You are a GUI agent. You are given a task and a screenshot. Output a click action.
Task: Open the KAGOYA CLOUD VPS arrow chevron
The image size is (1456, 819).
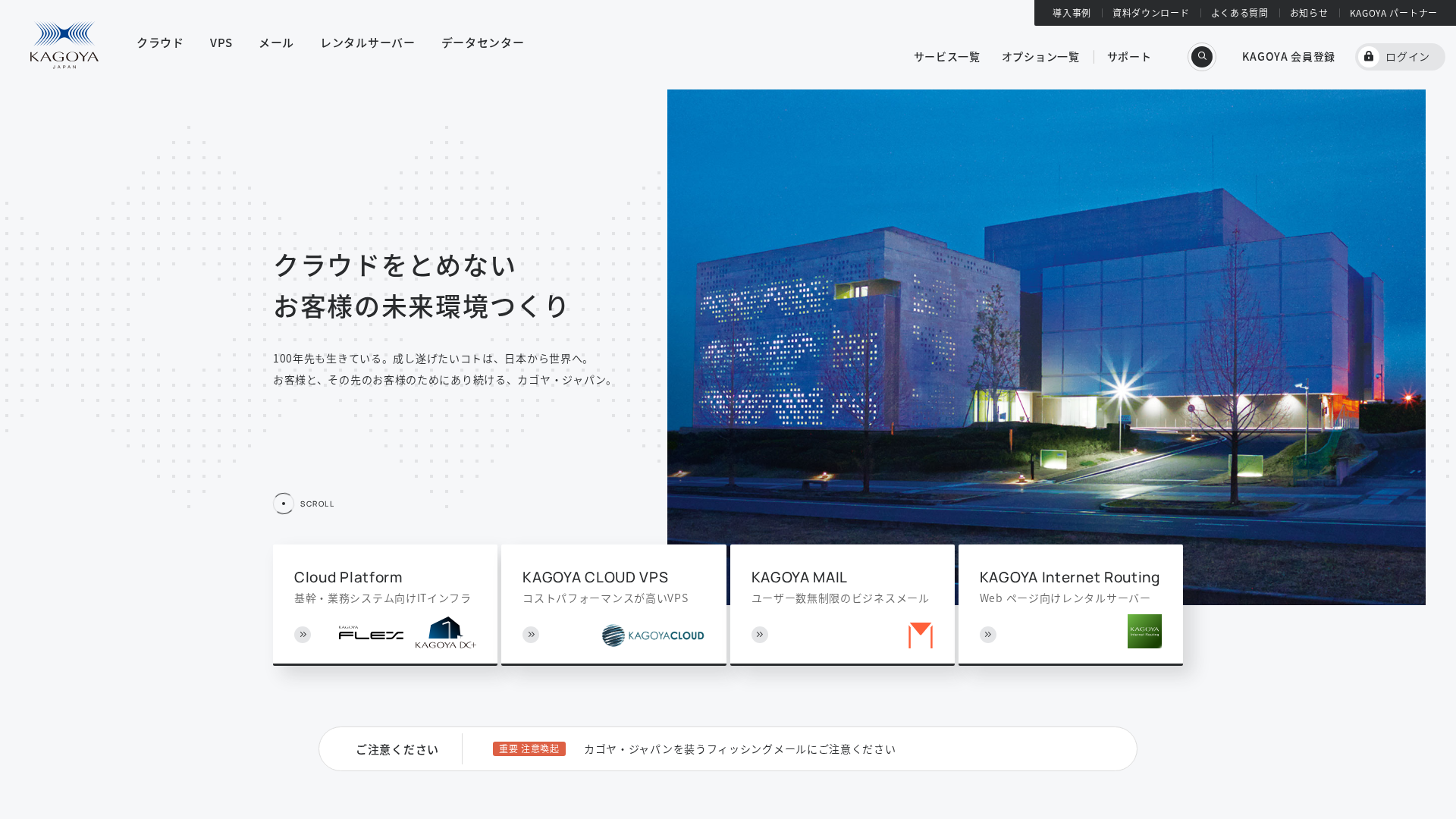tap(531, 635)
